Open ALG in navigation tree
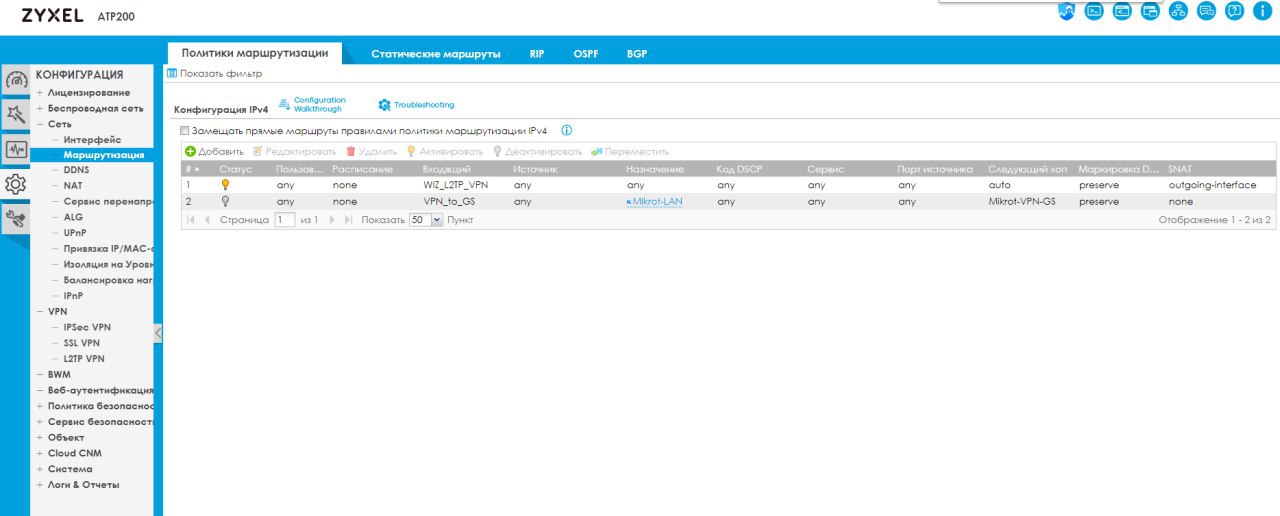The image size is (1280, 516). (73, 217)
